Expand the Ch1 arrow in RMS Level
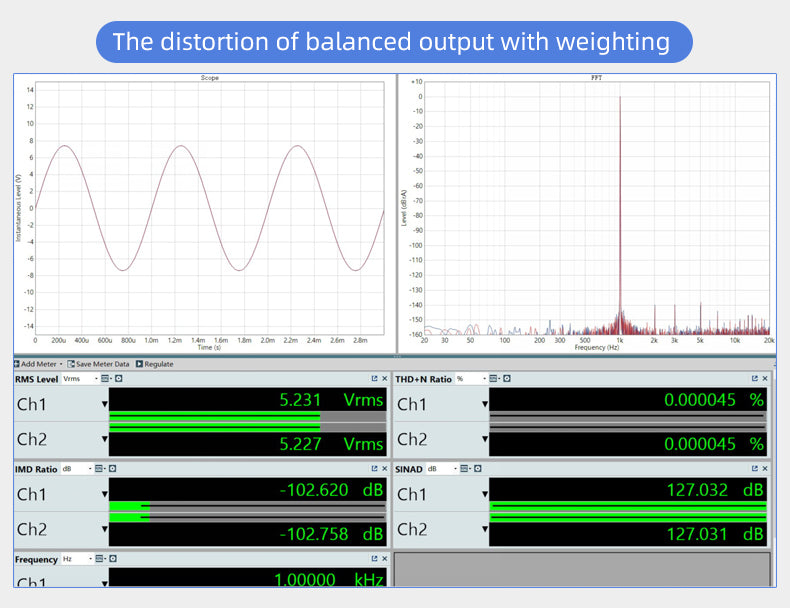 [x=104, y=404]
